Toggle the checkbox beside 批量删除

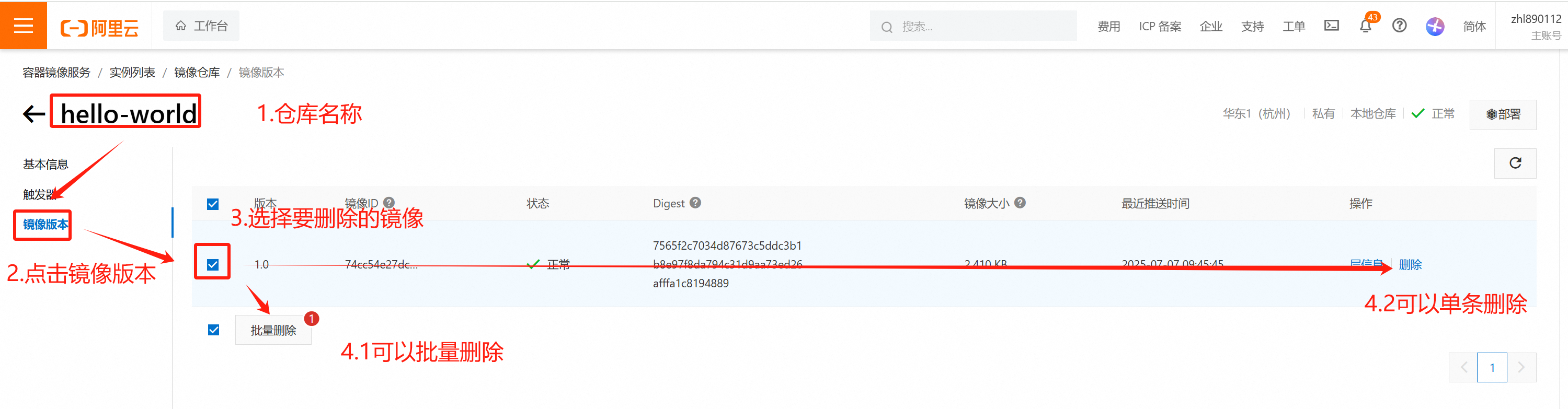213,330
